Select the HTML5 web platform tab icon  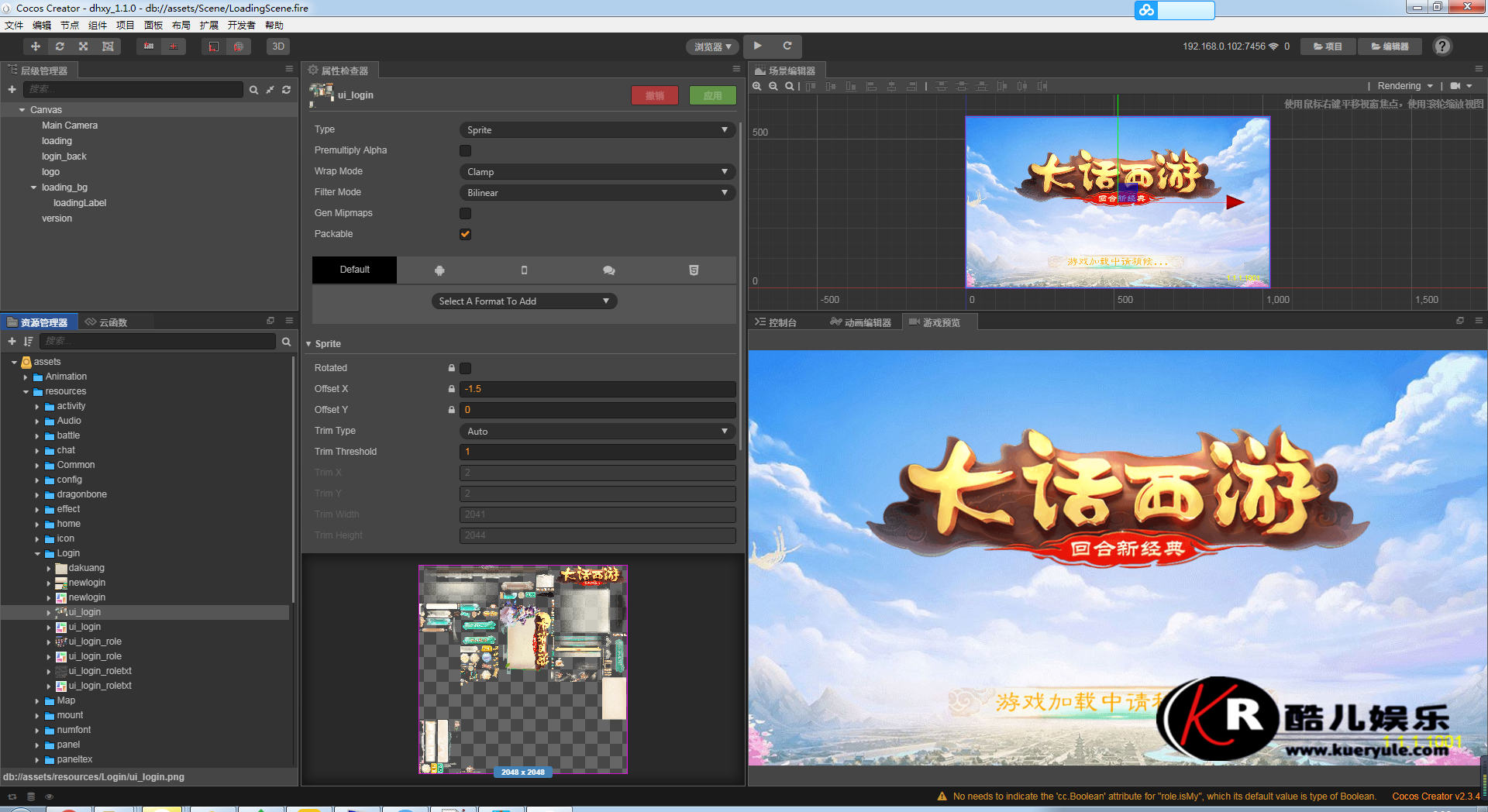coord(694,270)
